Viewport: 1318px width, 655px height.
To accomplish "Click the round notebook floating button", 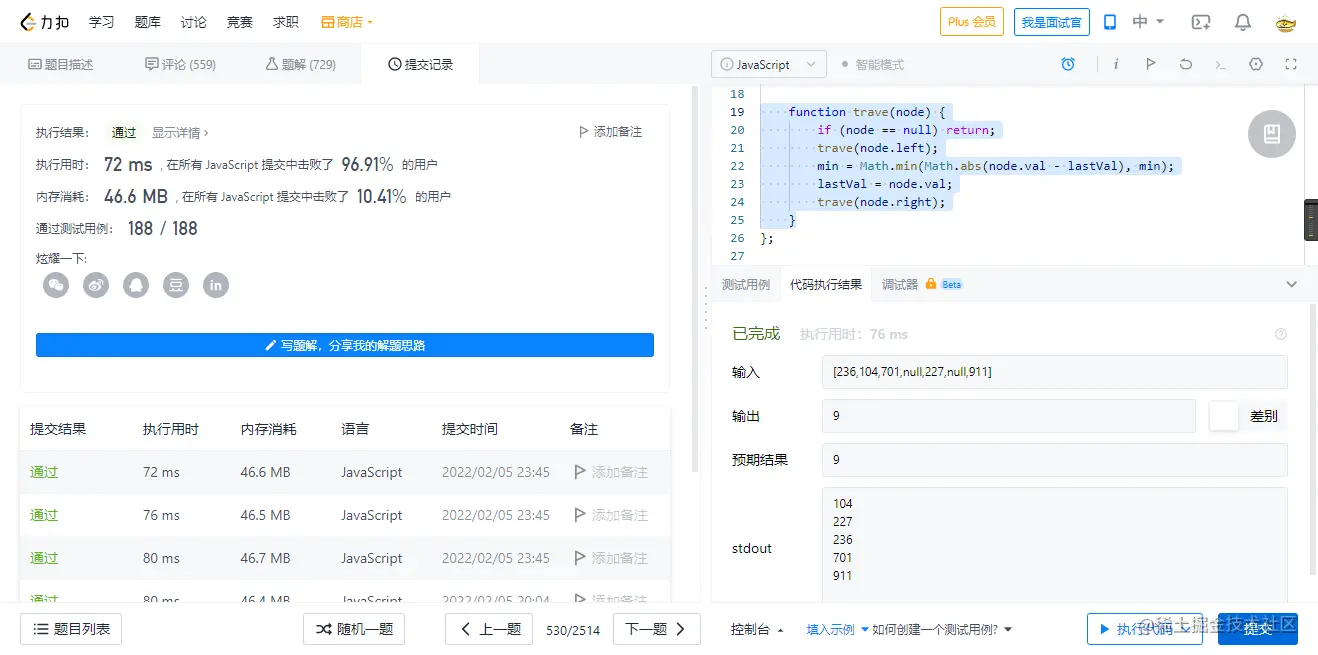I will [1272, 133].
